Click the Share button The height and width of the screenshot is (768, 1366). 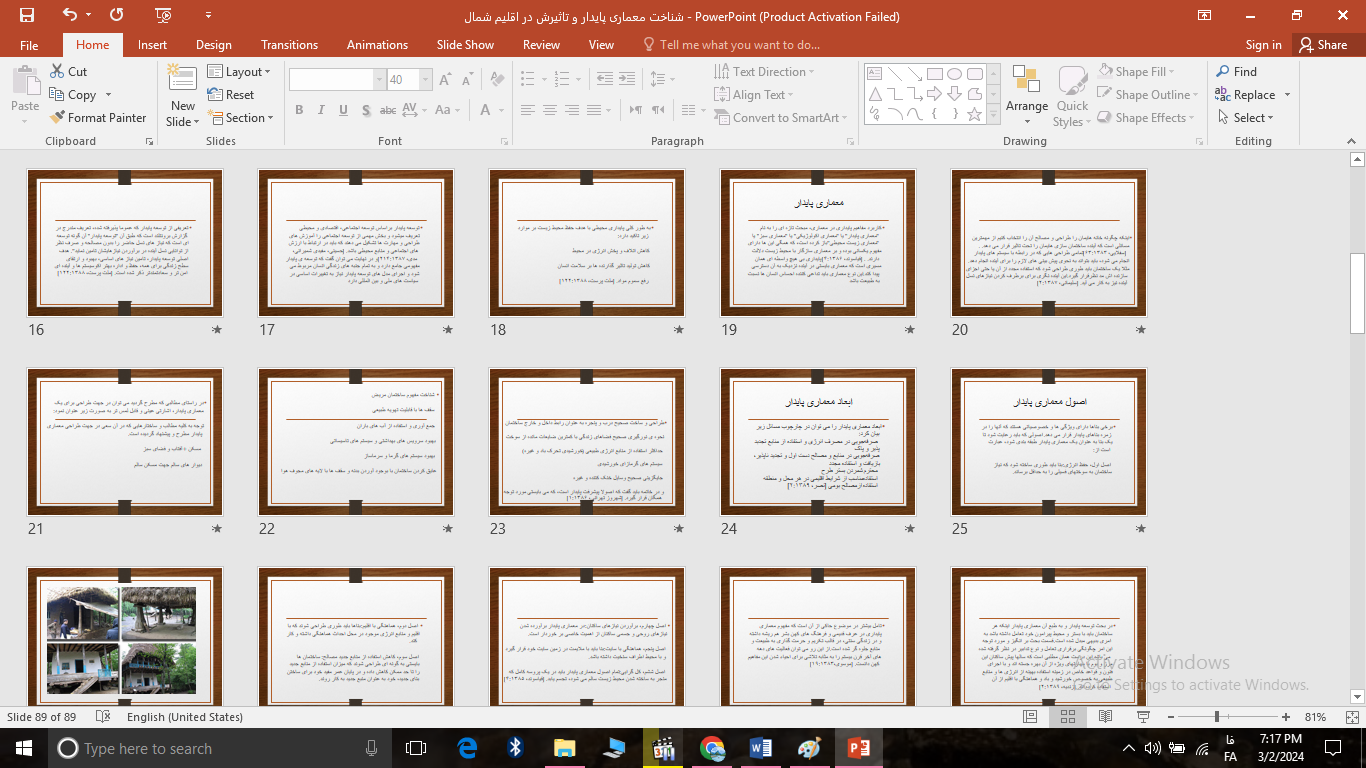[1322, 45]
